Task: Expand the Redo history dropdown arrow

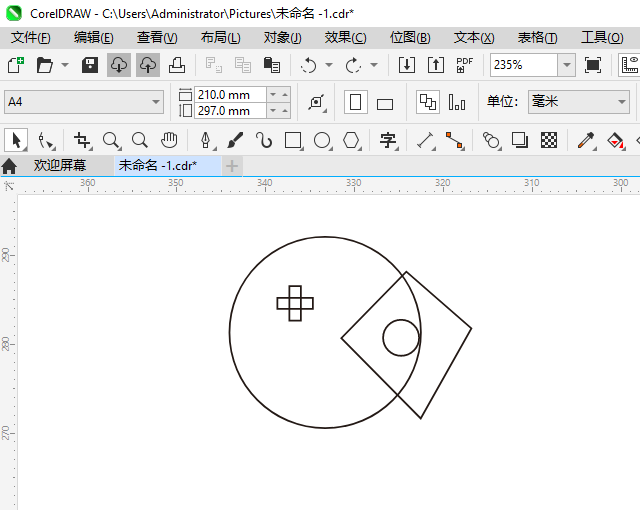Action: pyautogui.click(x=374, y=65)
